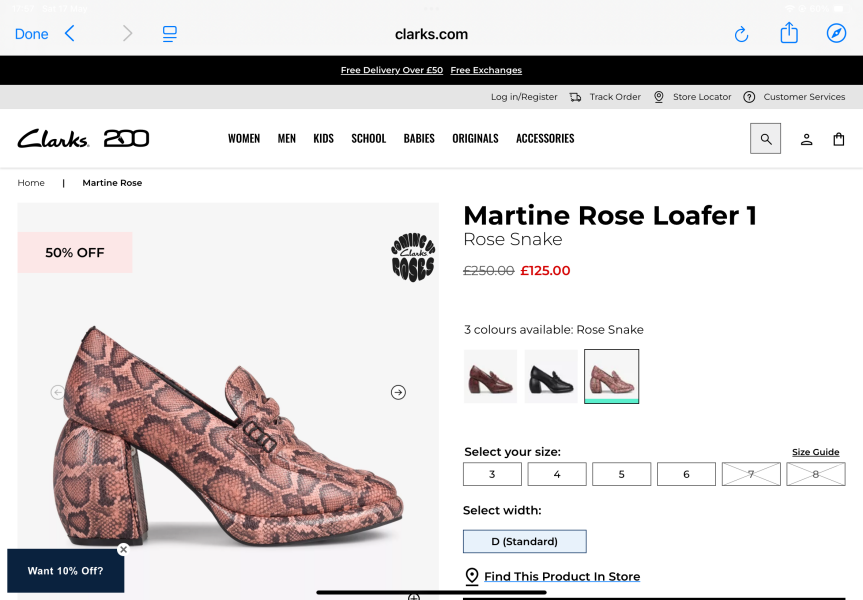Click the Track Order truck icon
This screenshot has width=863, height=600.
[x=576, y=96]
